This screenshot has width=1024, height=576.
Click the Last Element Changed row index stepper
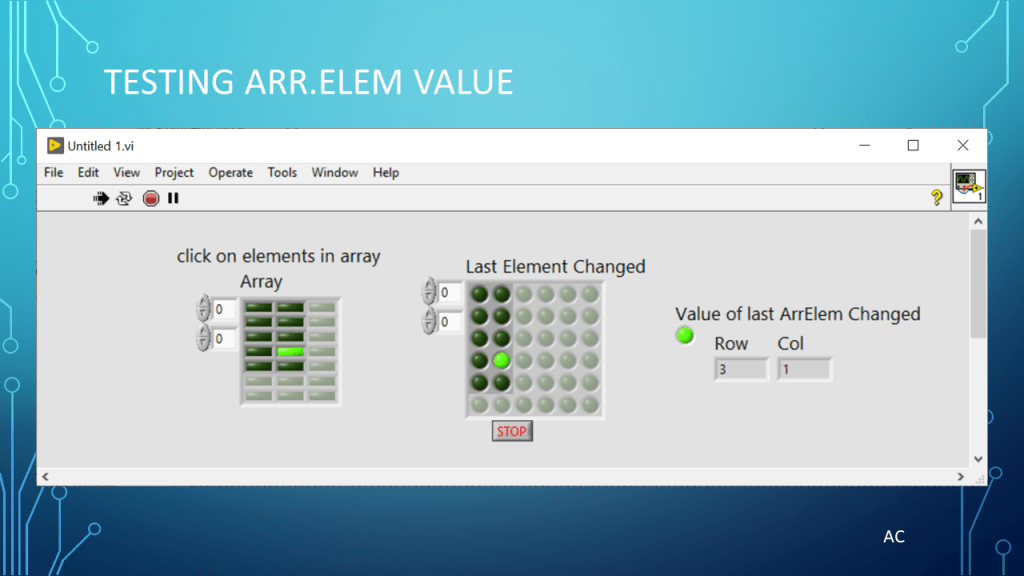point(430,292)
